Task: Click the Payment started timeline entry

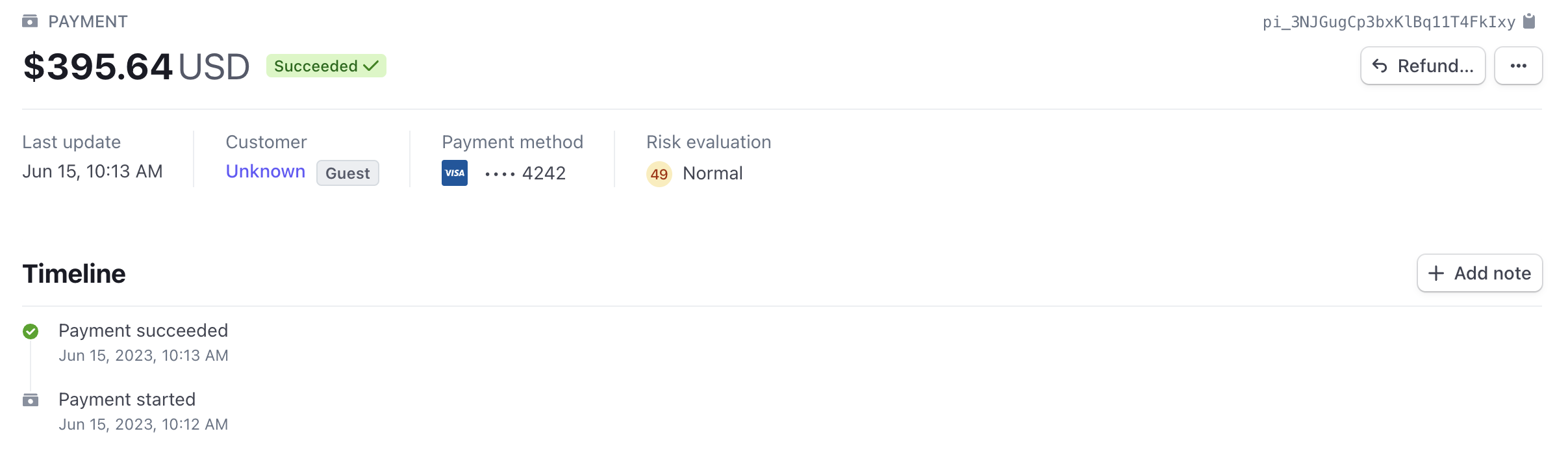Action: (127, 400)
